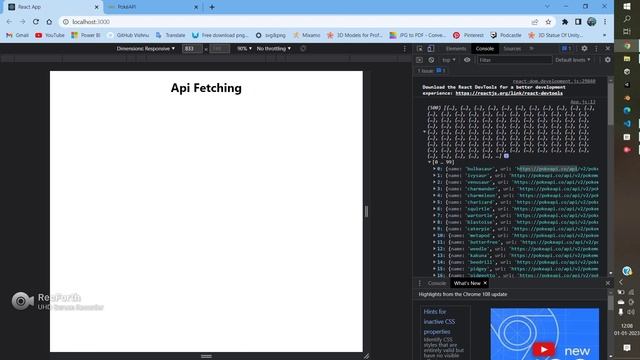The height and width of the screenshot is (360, 640).
Task: Click the console Filter input field
Action: pyautogui.click(x=514, y=60)
